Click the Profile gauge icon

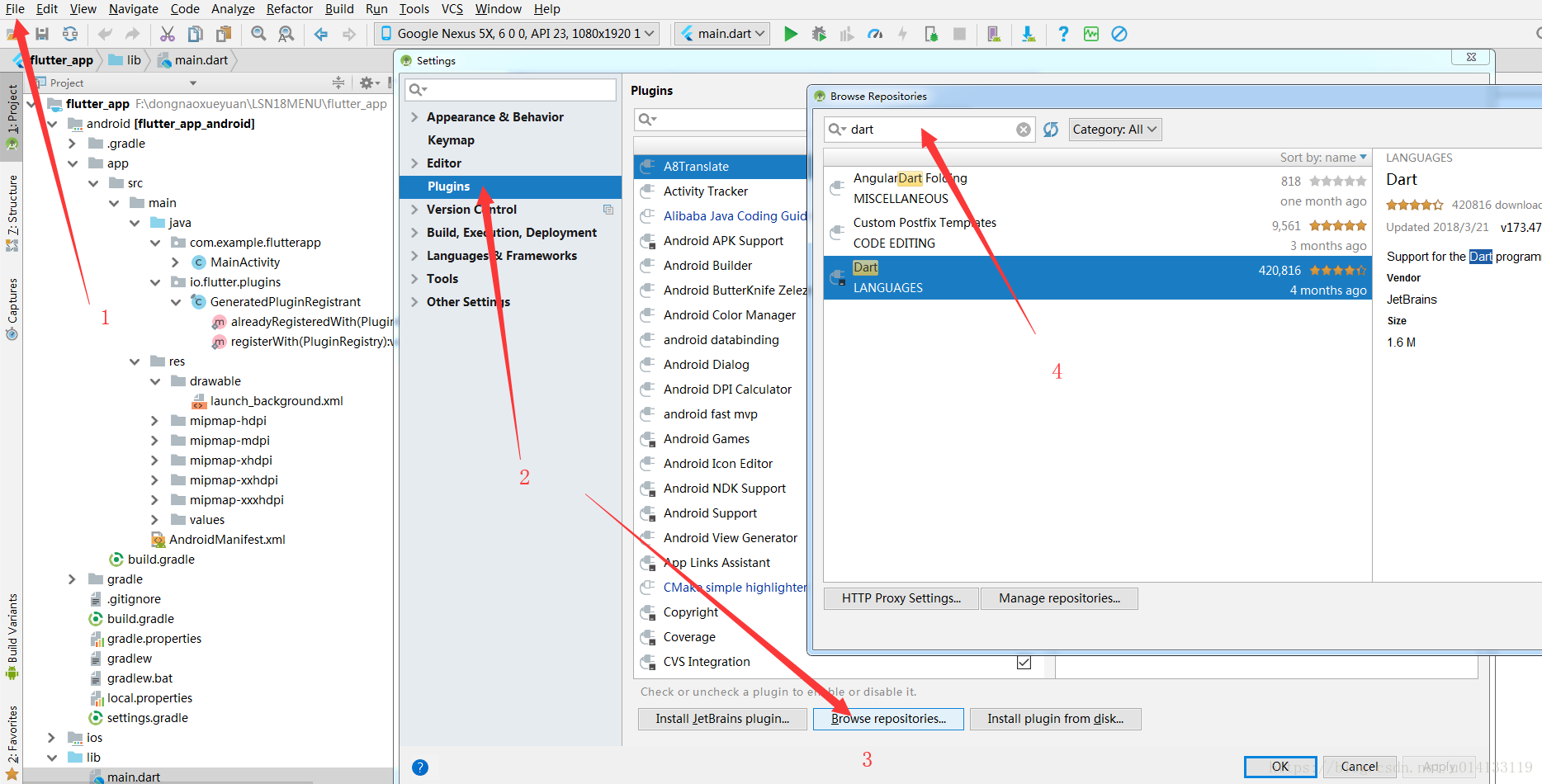pyautogui.click(x=875, y=34)
